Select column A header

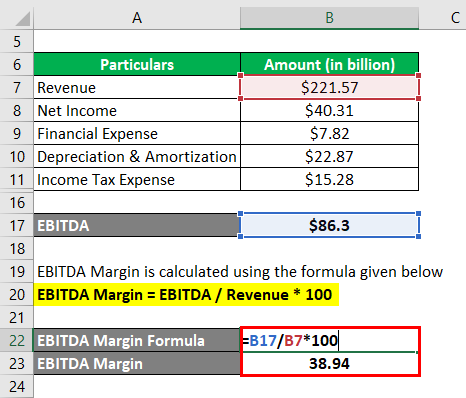coord(137,18)
